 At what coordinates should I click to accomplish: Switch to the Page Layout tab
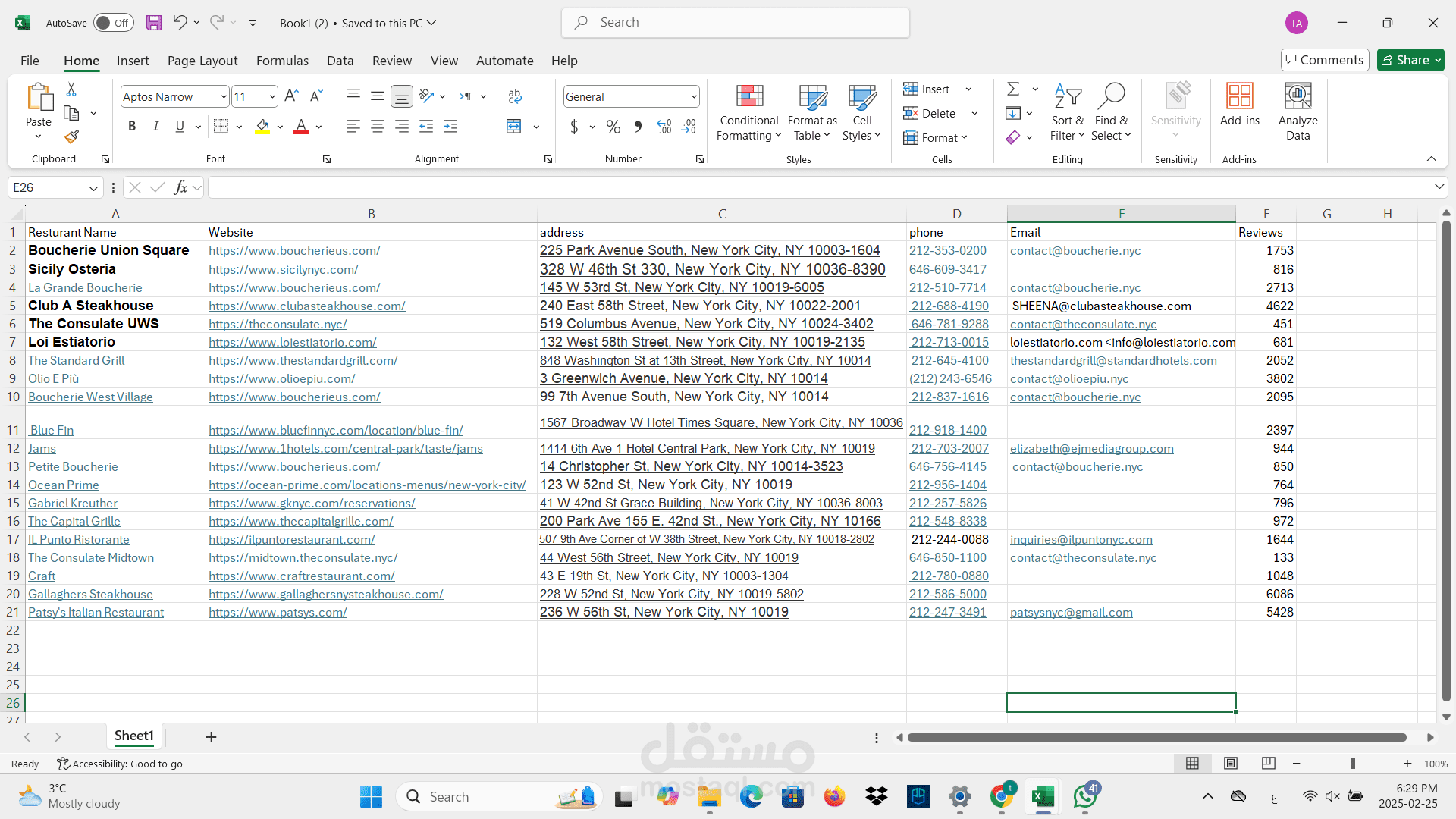(x=202, y=61)
